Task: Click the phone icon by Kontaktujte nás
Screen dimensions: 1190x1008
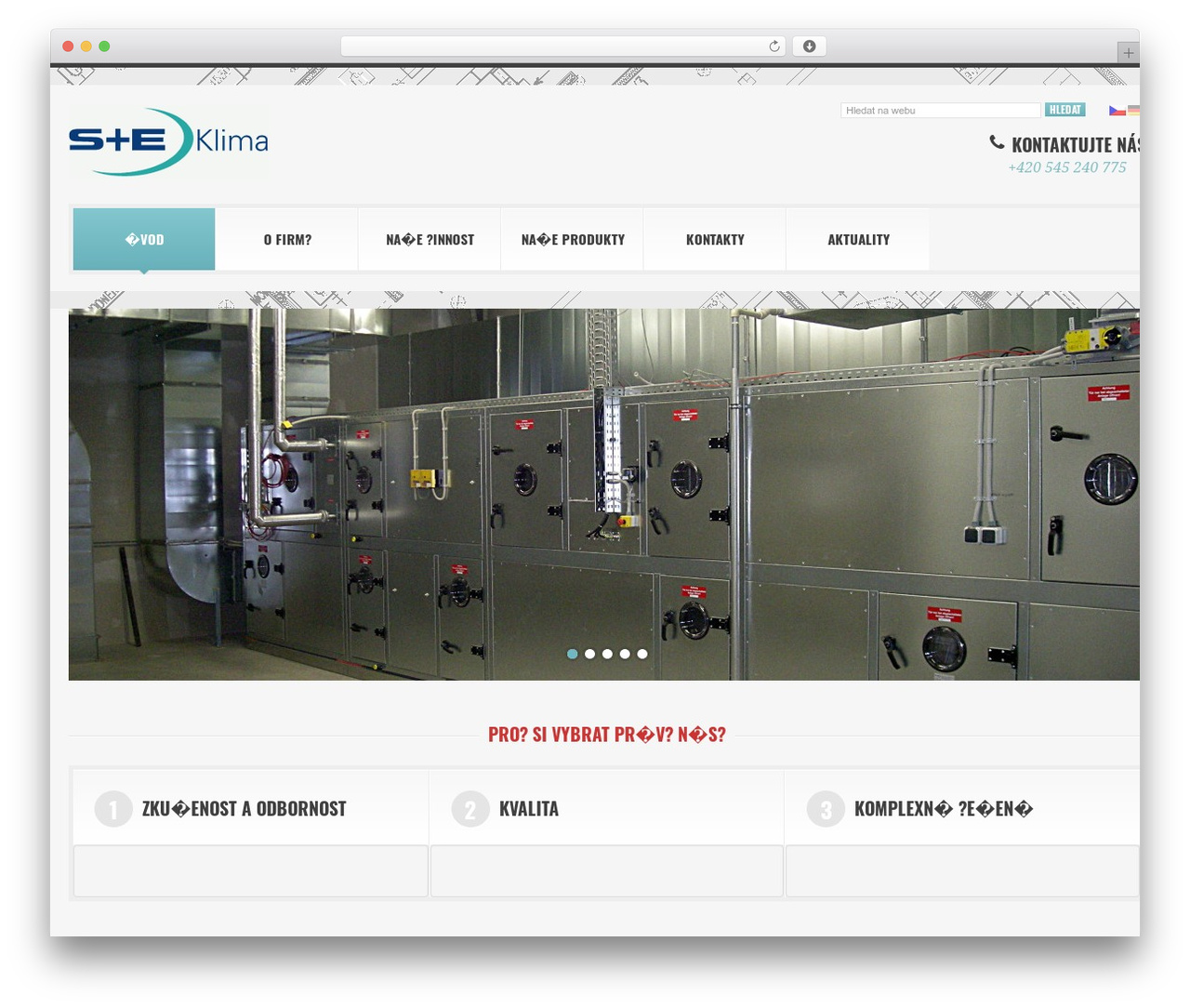Action: click(997, 142)
